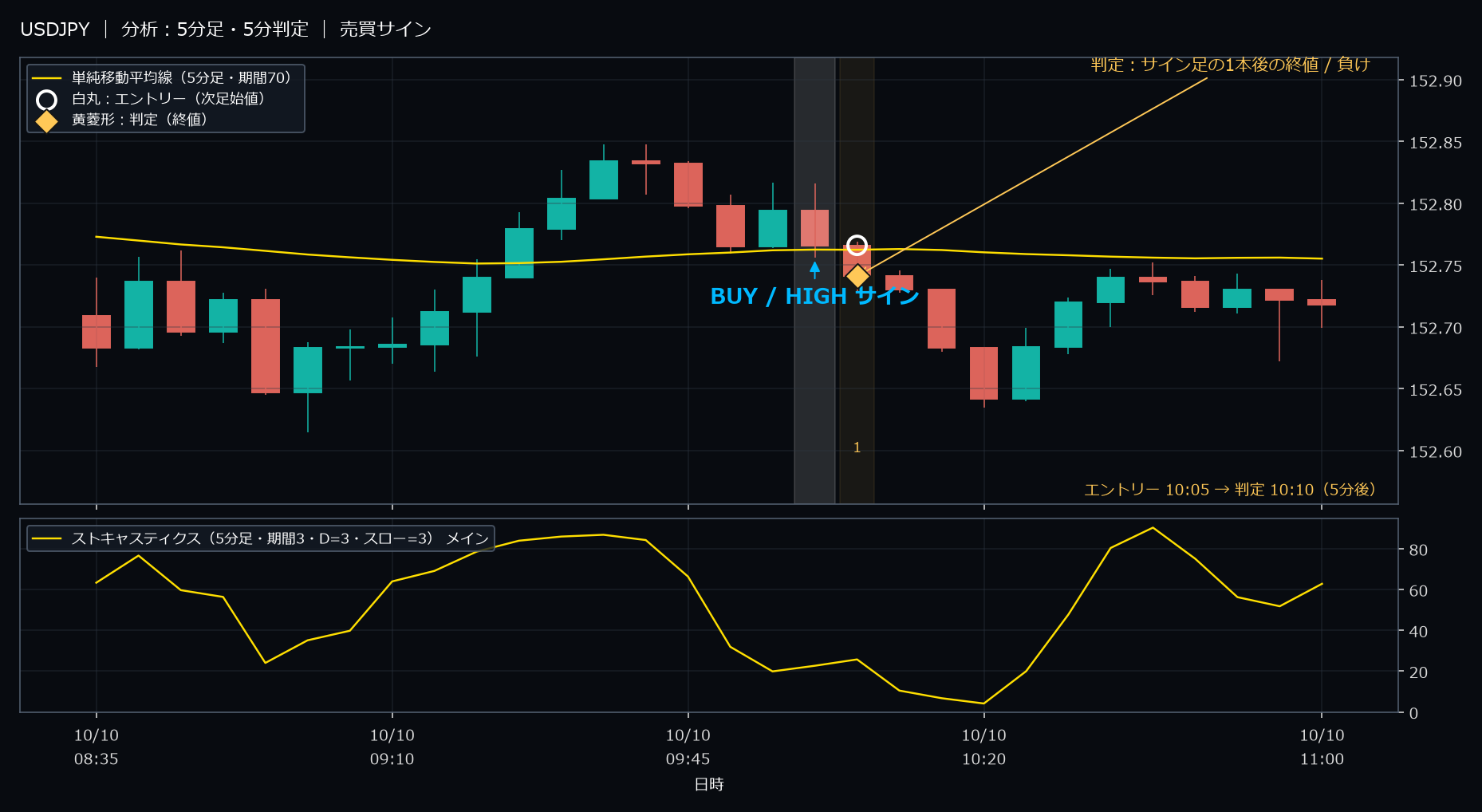1482x812 pixels.
Task: Click the stochastic axis value 60
Action: click(1418, 591)
